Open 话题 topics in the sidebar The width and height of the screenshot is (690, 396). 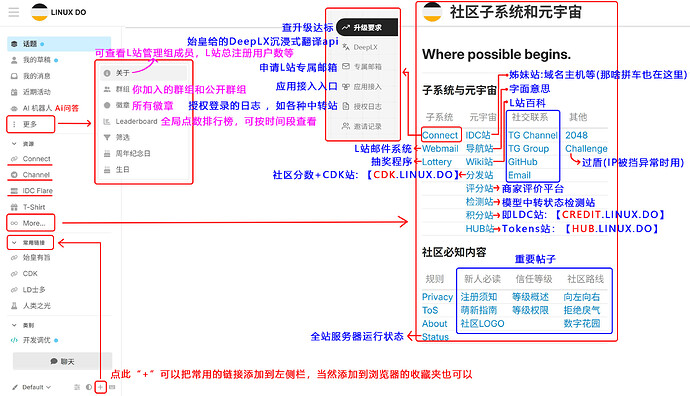click(x=59, y=44)
